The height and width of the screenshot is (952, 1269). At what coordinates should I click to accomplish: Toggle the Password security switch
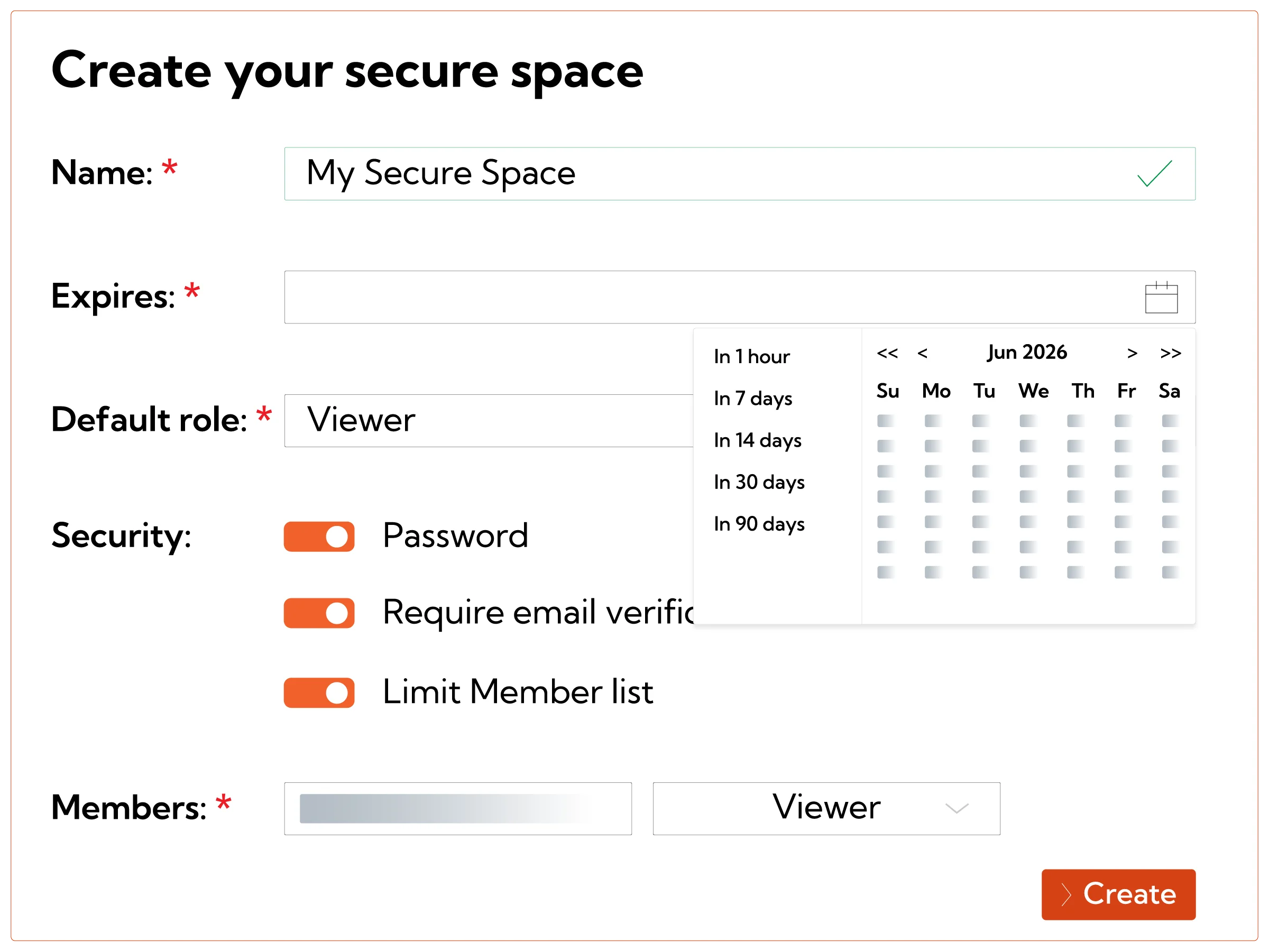tap(319, 536)
